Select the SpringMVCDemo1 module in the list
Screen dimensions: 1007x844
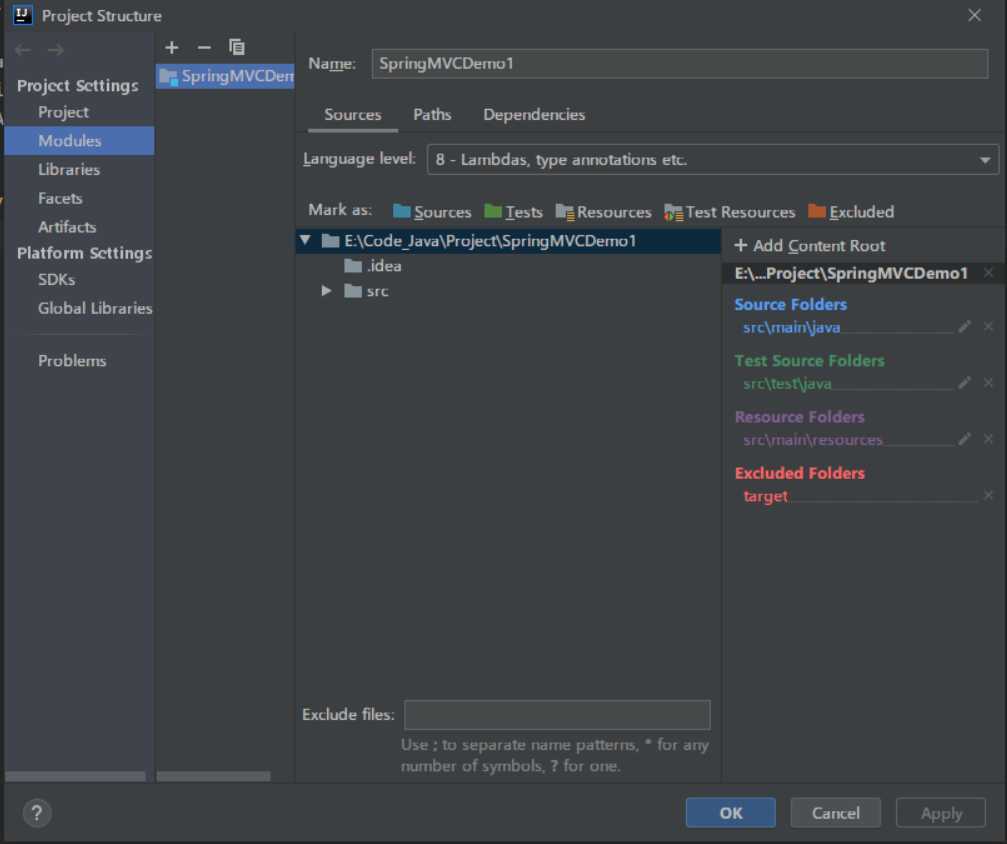point(225,76)
